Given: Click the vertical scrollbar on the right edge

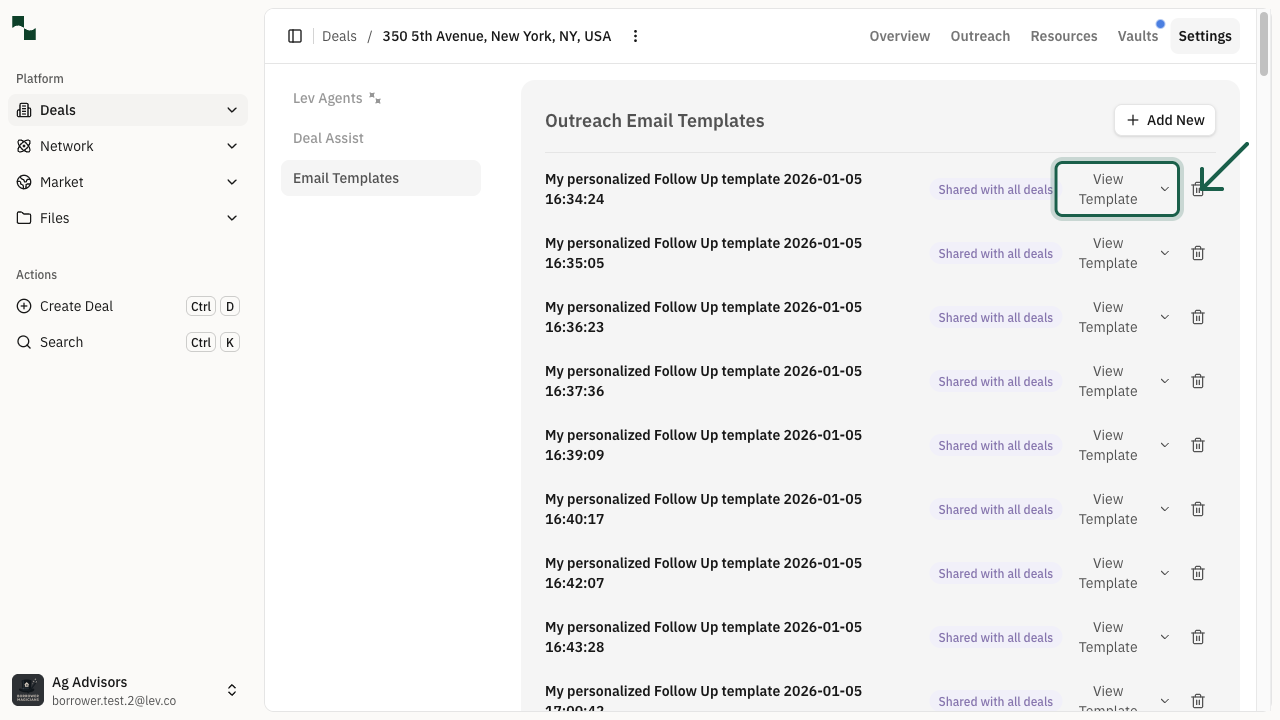Looking at the screenshot, I should (1262, 45).
